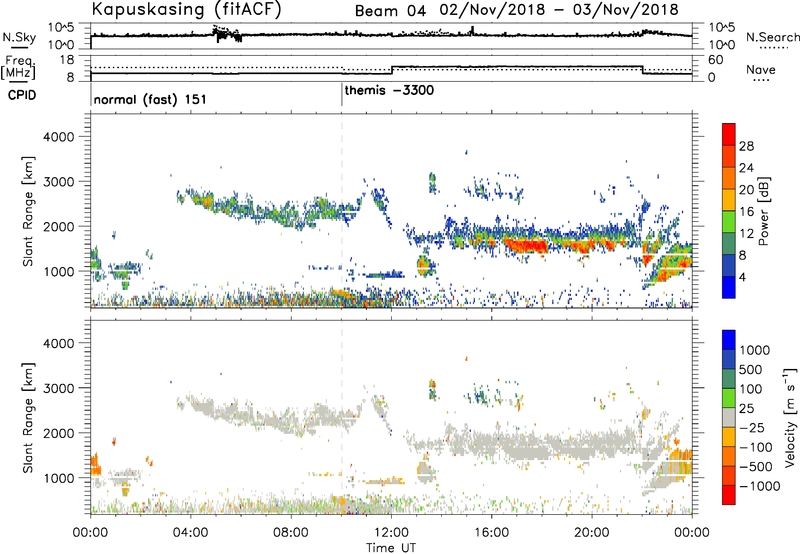The image size is (800, 554).
Task: Click the '16' tick on Power scale
Action: tap(746, 212)
